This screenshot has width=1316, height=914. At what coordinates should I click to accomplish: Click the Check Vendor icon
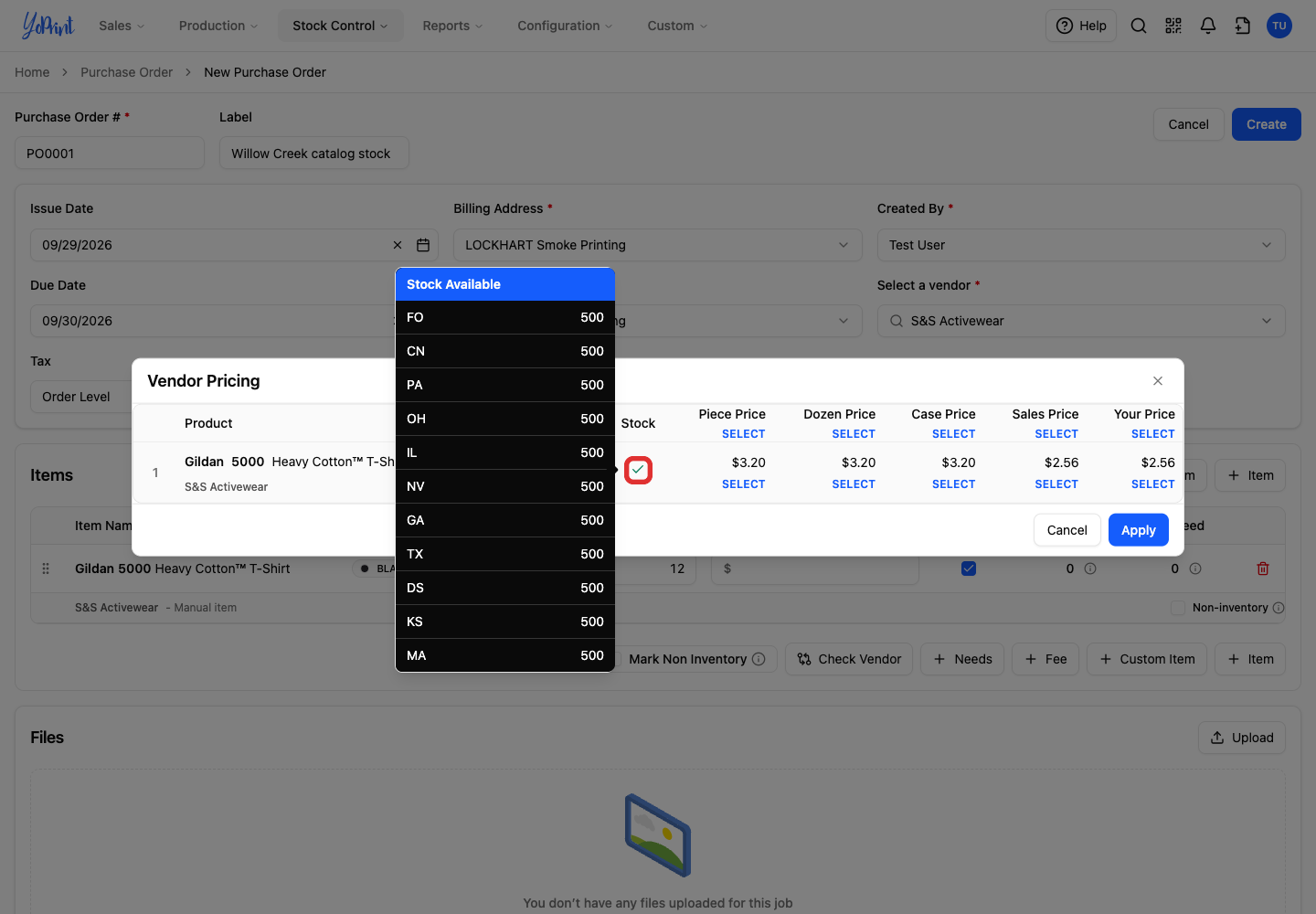pyautogui.click(x=804, y=659)
